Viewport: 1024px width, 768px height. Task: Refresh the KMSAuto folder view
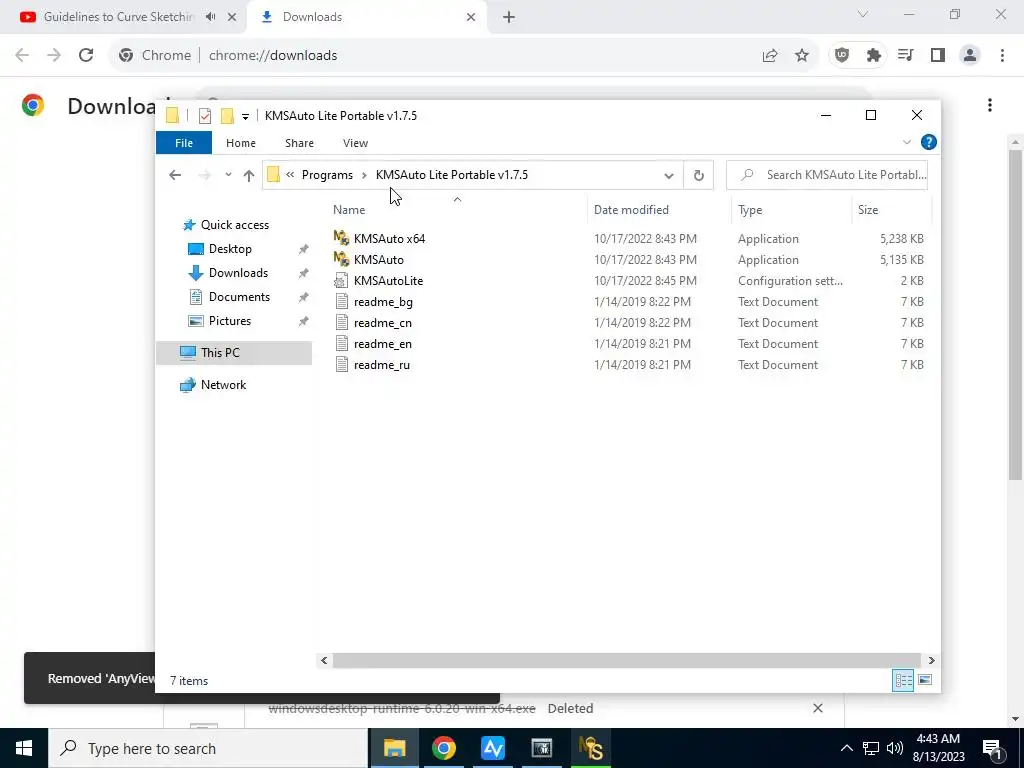698,175
